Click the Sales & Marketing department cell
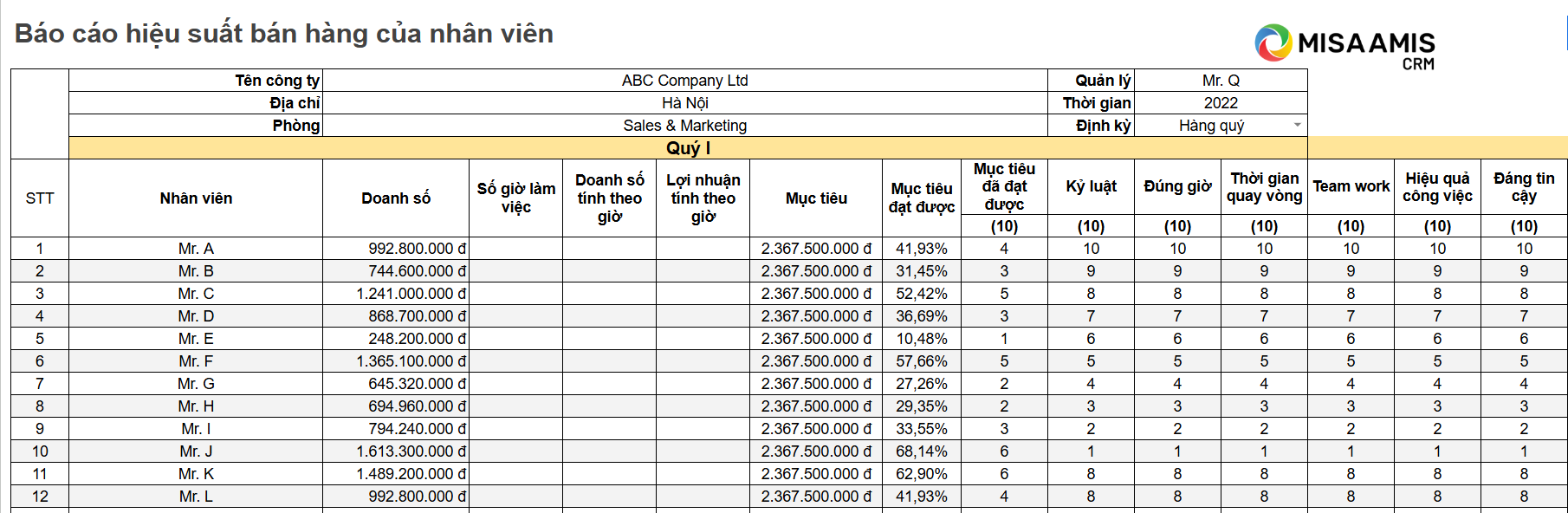This screenshot has height=513, width=1568. click(684, 126)
